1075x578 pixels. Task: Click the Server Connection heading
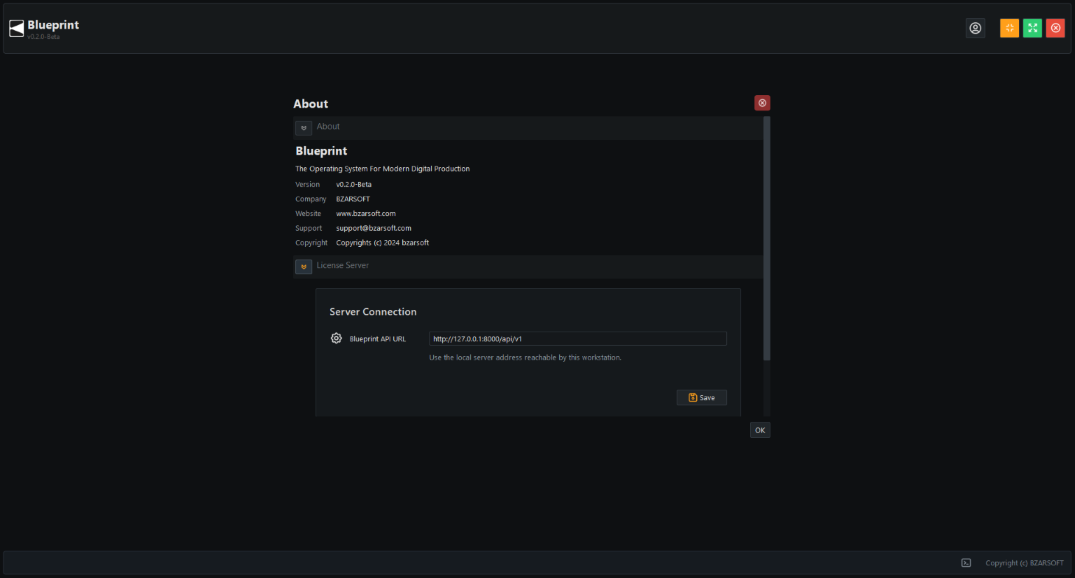tap(373, 312)
